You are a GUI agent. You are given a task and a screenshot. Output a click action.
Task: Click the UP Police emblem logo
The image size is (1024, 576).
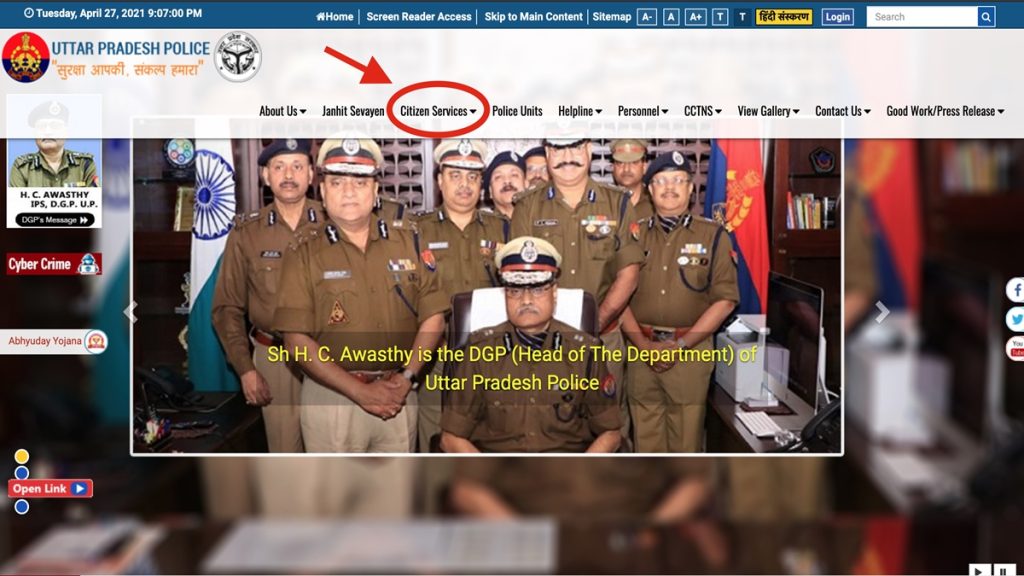tap(26, 57)
